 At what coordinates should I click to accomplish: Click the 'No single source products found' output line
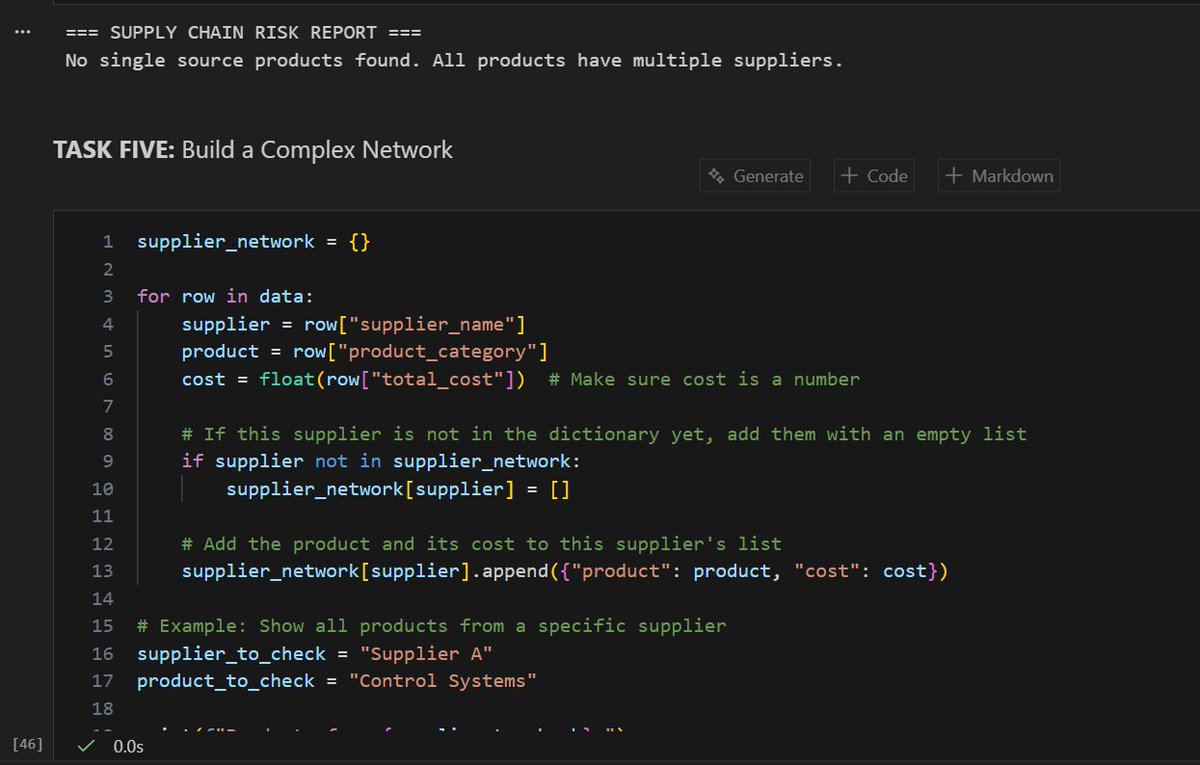(454, 60)
